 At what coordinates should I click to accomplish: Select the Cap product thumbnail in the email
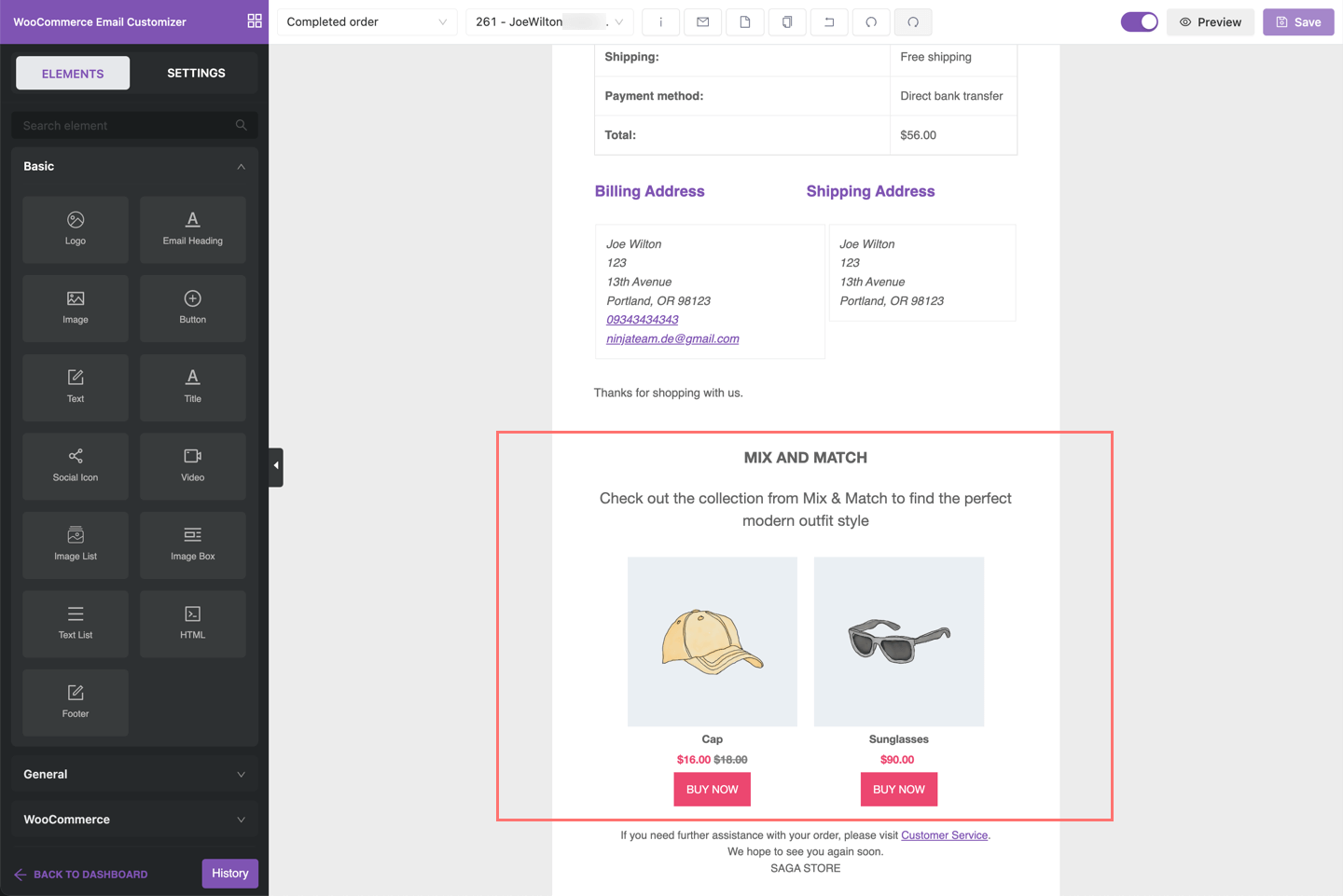click(712, 641)
